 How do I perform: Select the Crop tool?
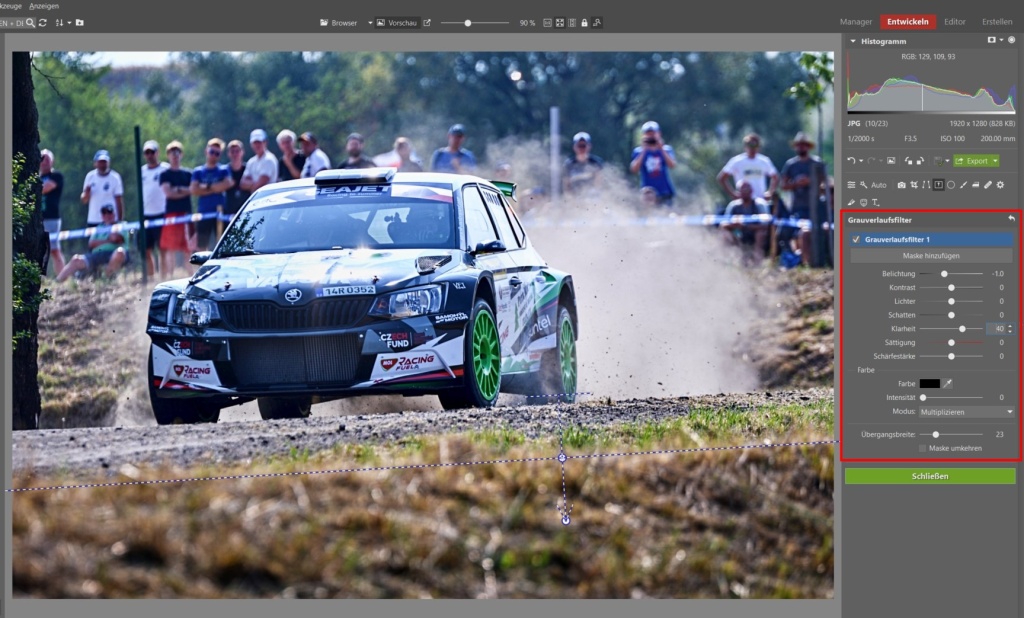914,185
